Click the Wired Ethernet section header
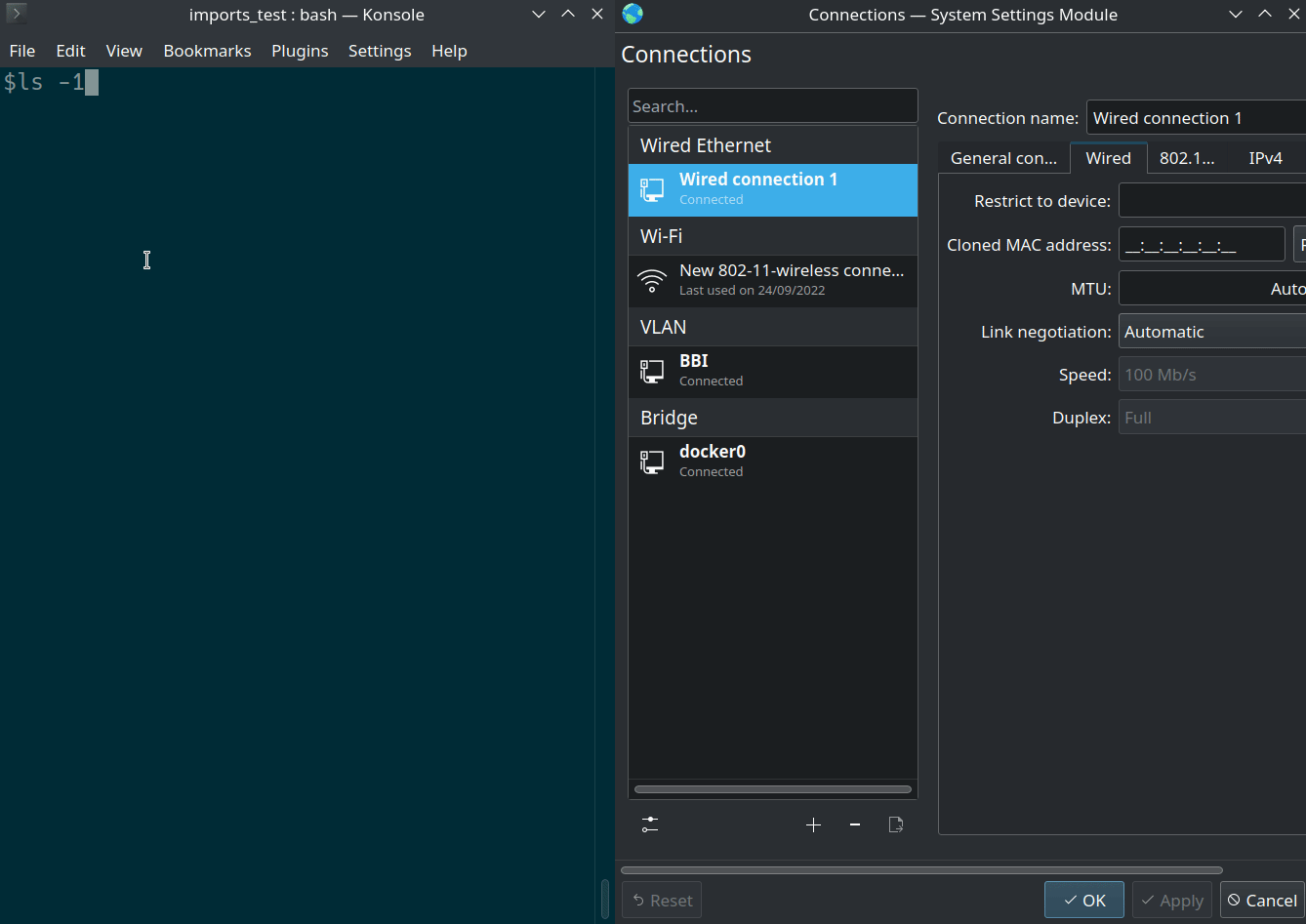 click(x=772, y=145)
